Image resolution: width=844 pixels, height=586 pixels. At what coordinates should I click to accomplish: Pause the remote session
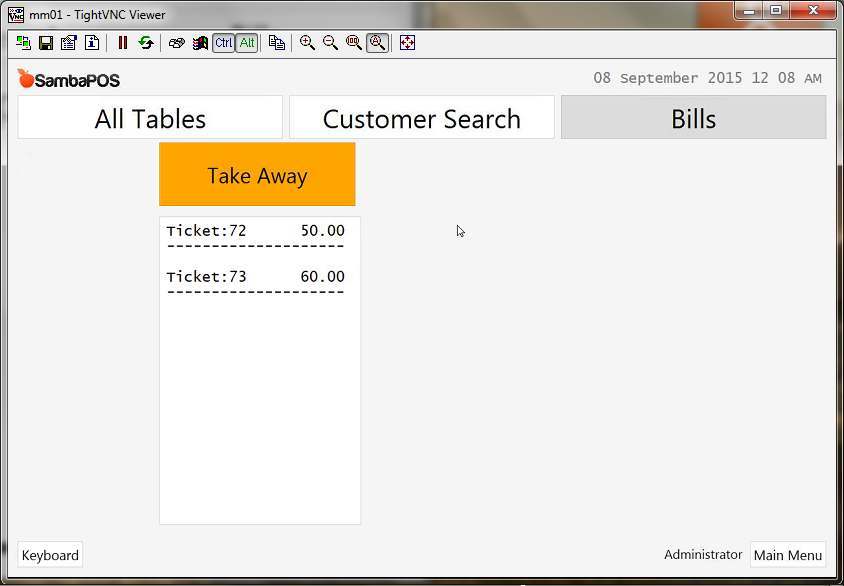[x=123, y=43]
